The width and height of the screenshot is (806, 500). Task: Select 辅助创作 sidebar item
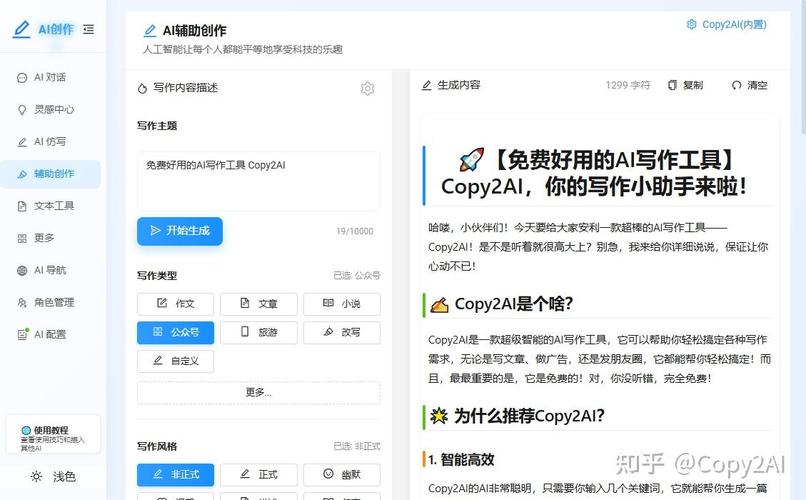pos(50,174)
